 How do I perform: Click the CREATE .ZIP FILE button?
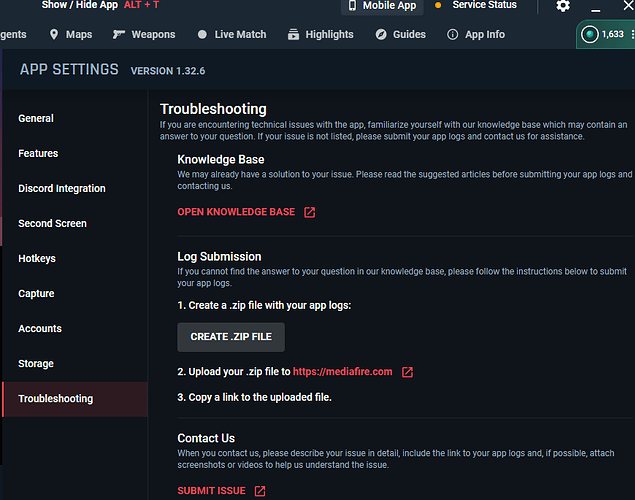[231, 337]
